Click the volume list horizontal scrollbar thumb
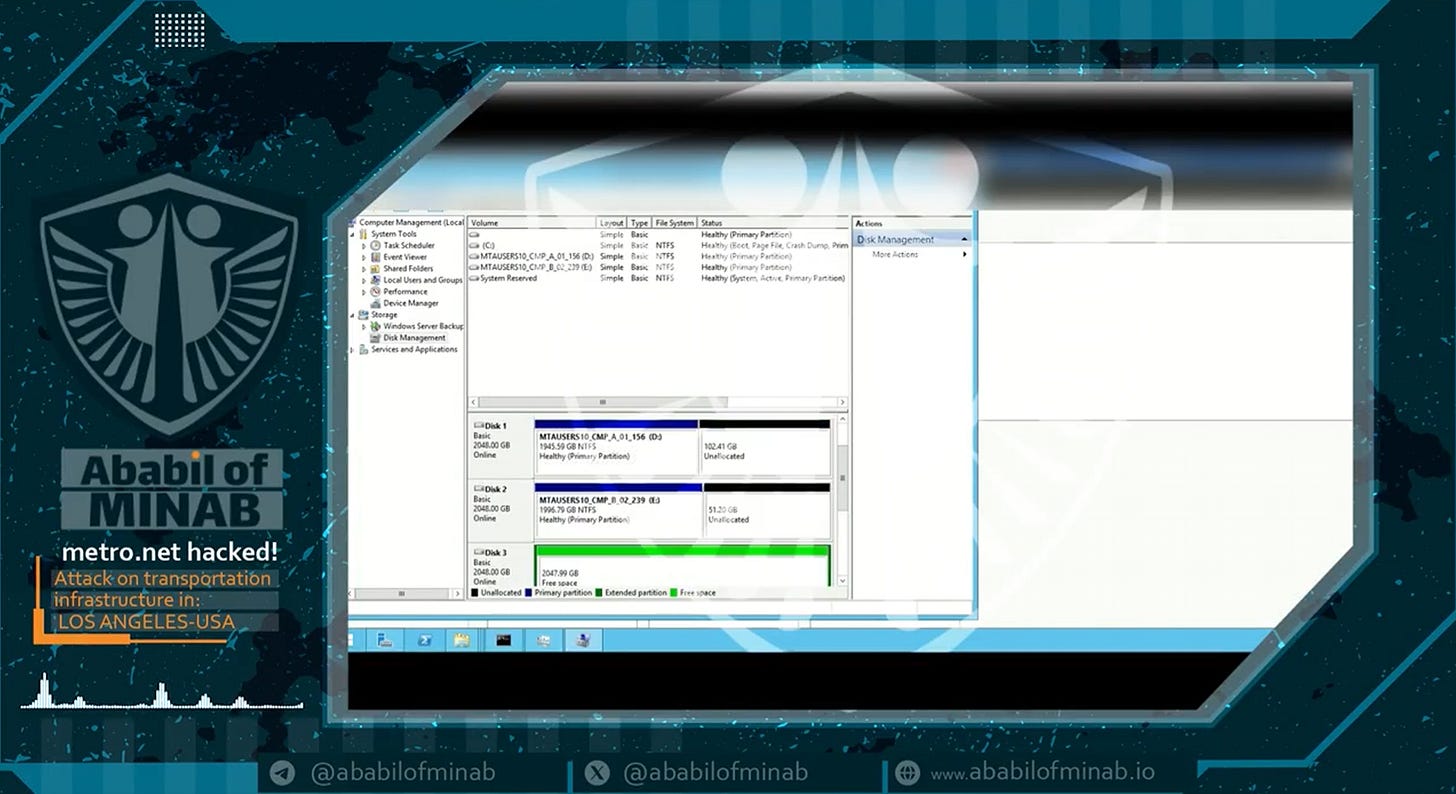 pos(602,402)
